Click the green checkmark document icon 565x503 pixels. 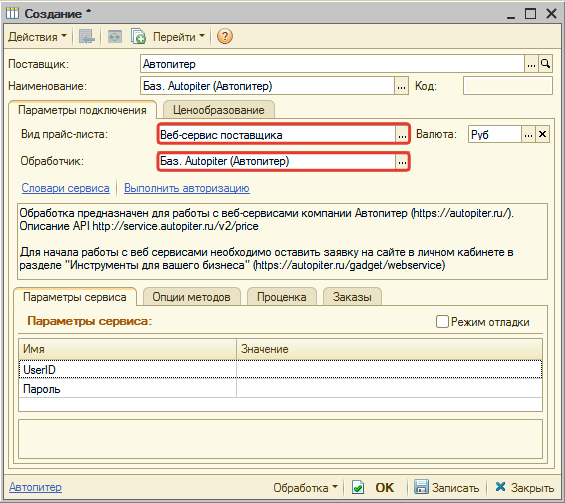click(358, 488)
